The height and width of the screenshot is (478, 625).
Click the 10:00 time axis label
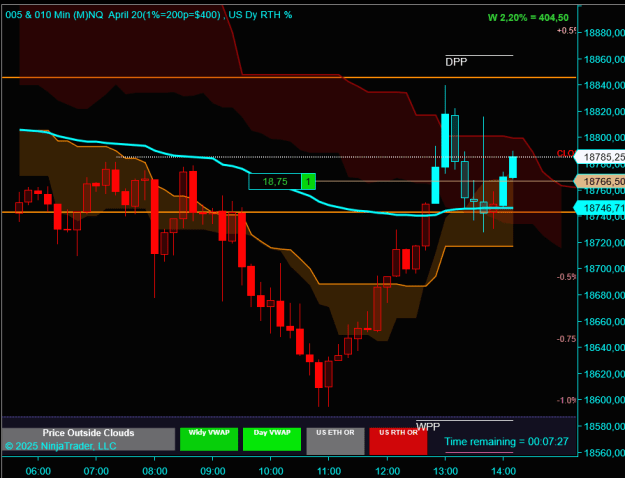pyautogui.click(x=271, y=471)
